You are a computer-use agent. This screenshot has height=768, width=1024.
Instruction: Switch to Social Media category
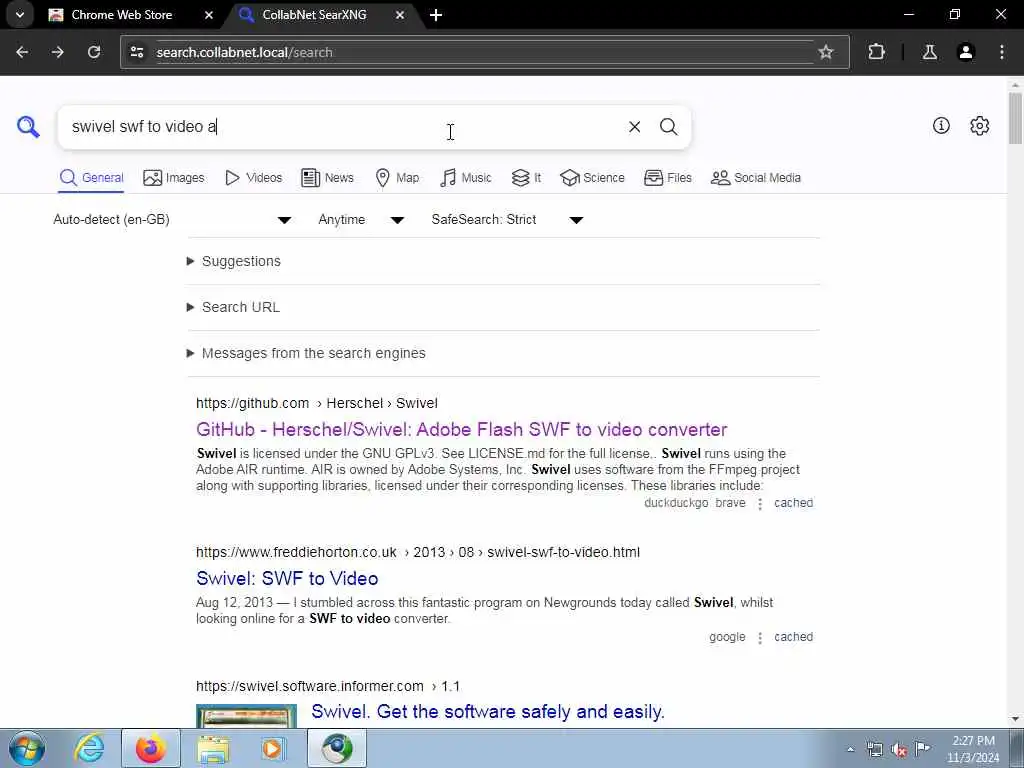(x=756, y=178)
